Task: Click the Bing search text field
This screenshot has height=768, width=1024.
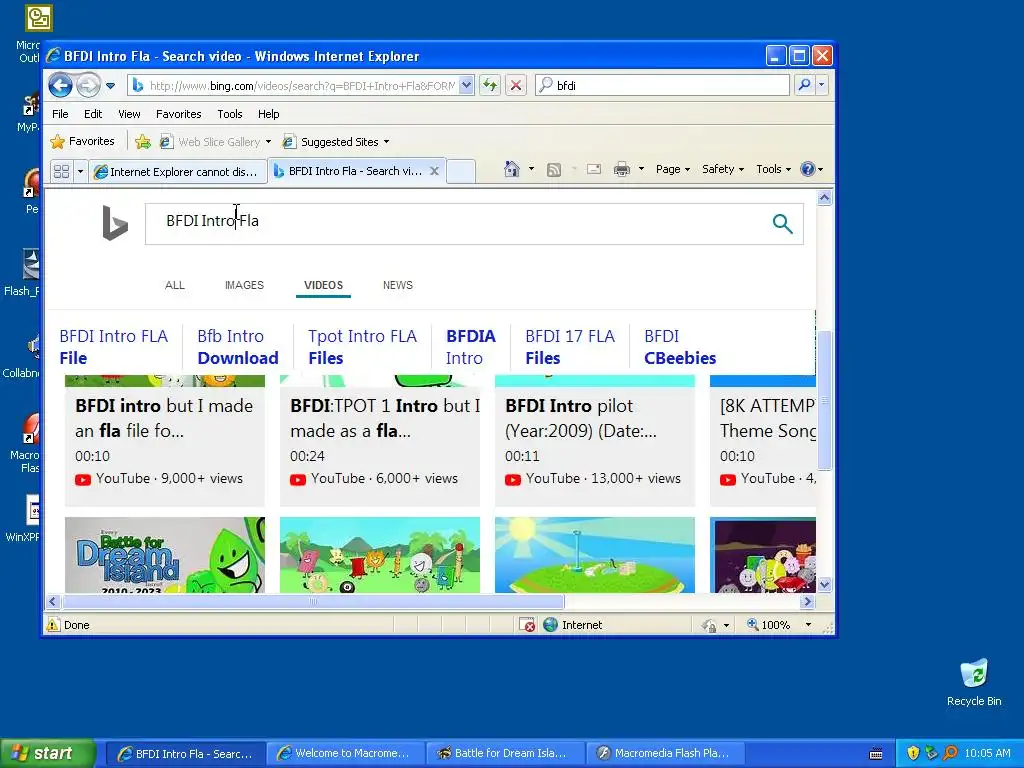Action: (457, 223)
